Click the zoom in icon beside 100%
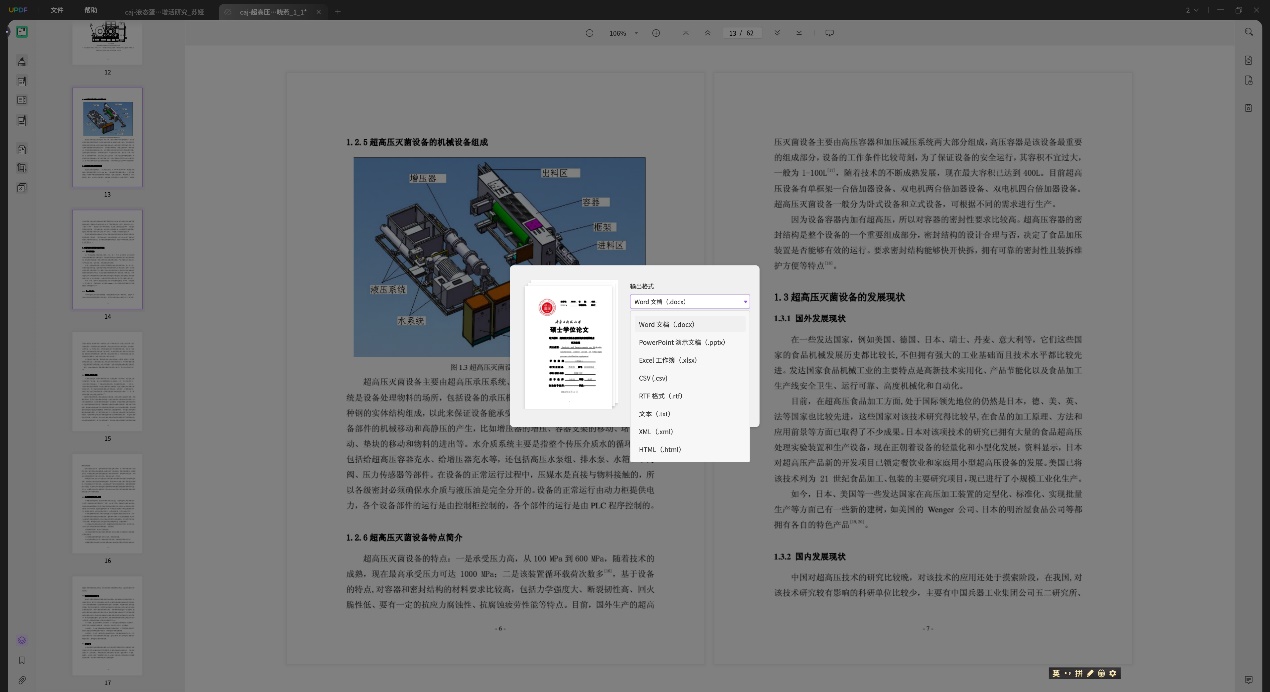Viewport: 1270px width, 692px height. click(x=656, y=33)
